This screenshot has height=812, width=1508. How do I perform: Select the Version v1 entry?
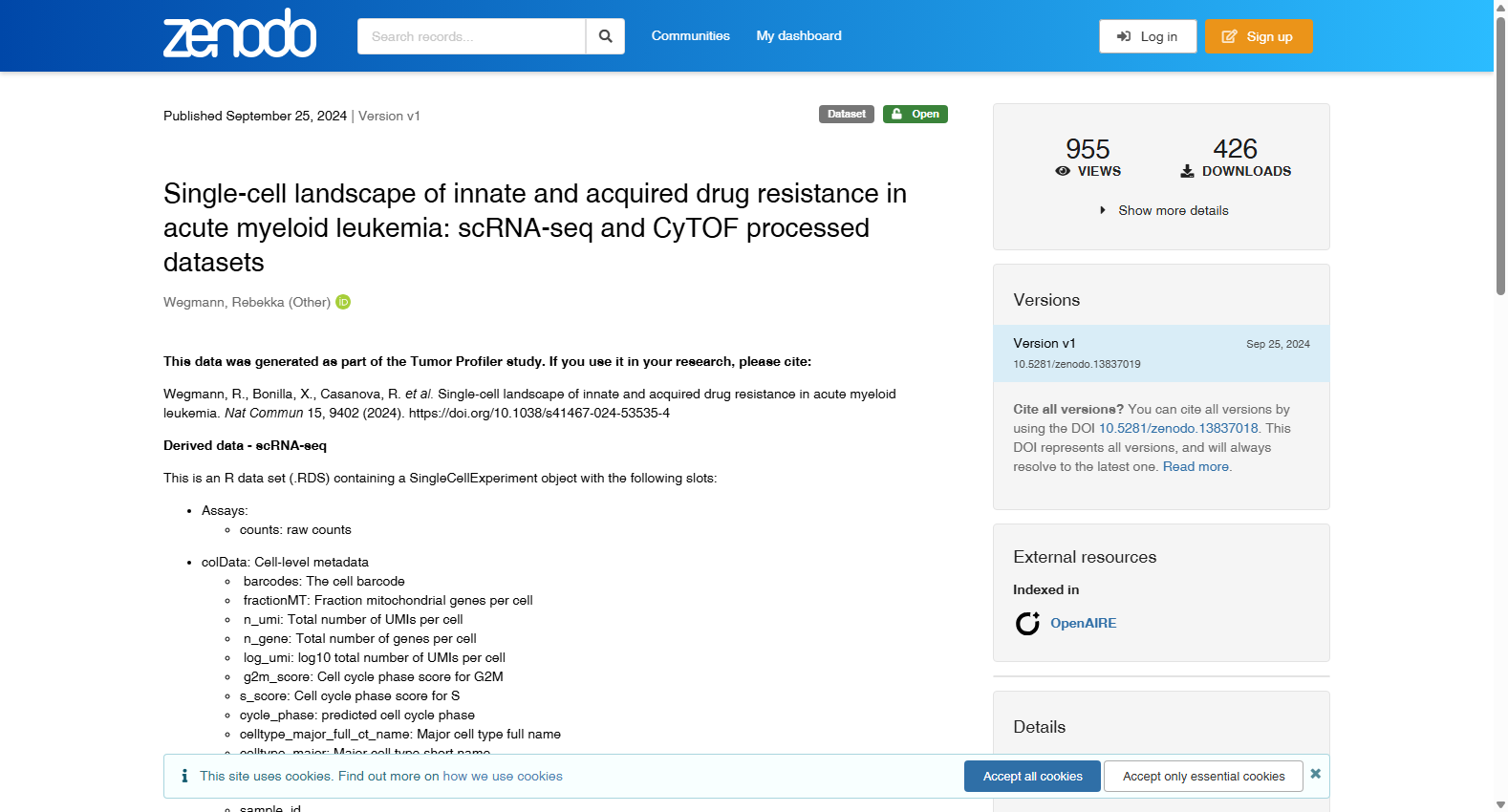pos(1161,353)
